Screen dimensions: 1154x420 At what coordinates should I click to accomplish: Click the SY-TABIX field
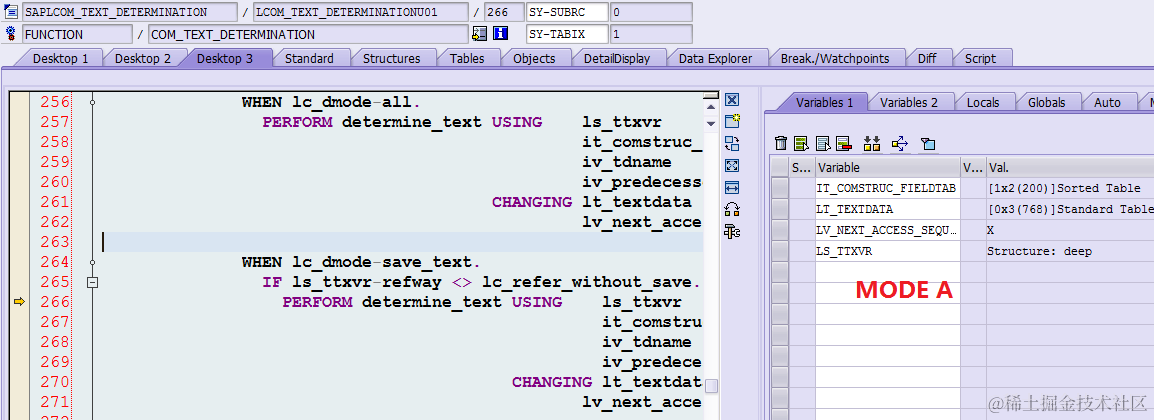[x=567, y=34]
